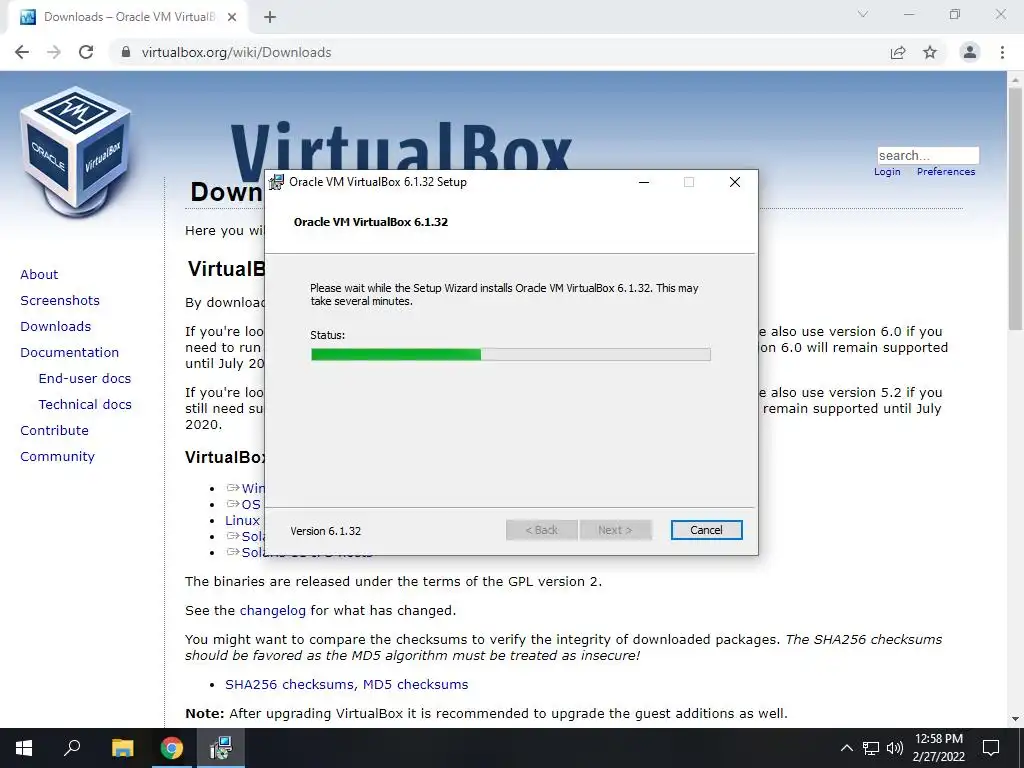Open the Documentation sidebar link
This screenshot has width=1024, height=768.
coord(70,353)
